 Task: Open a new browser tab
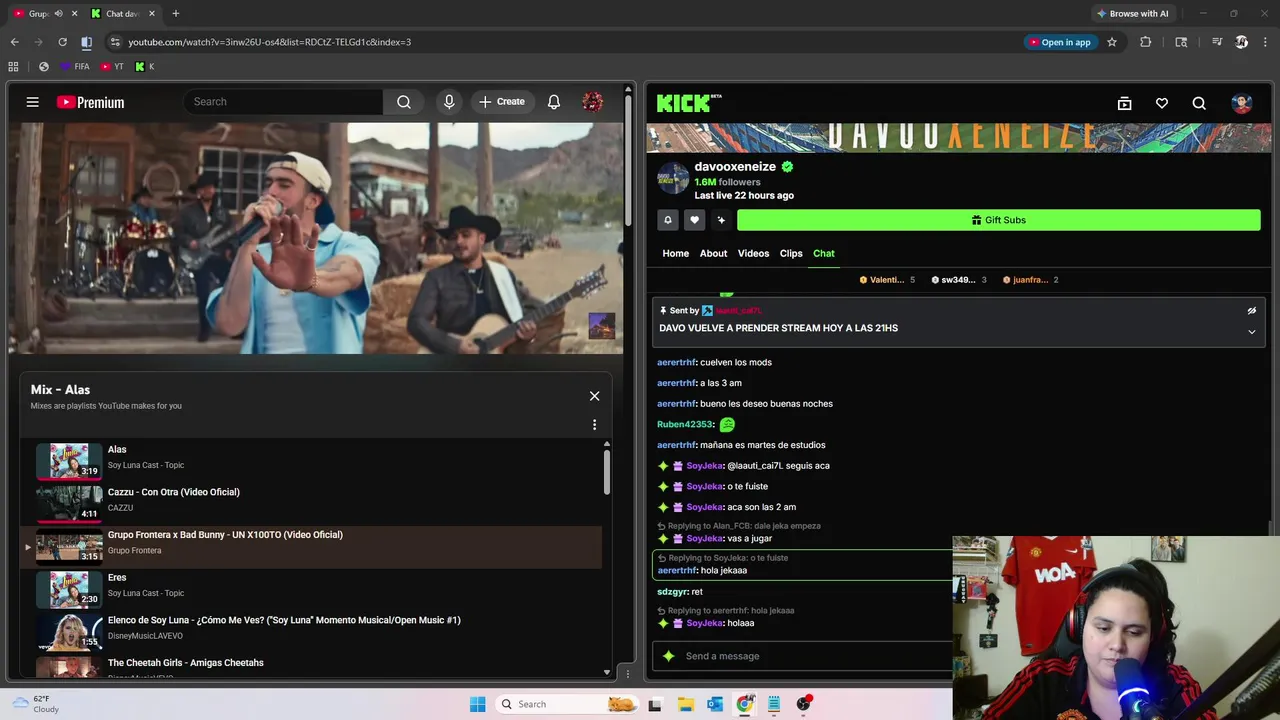coord(176,14)
